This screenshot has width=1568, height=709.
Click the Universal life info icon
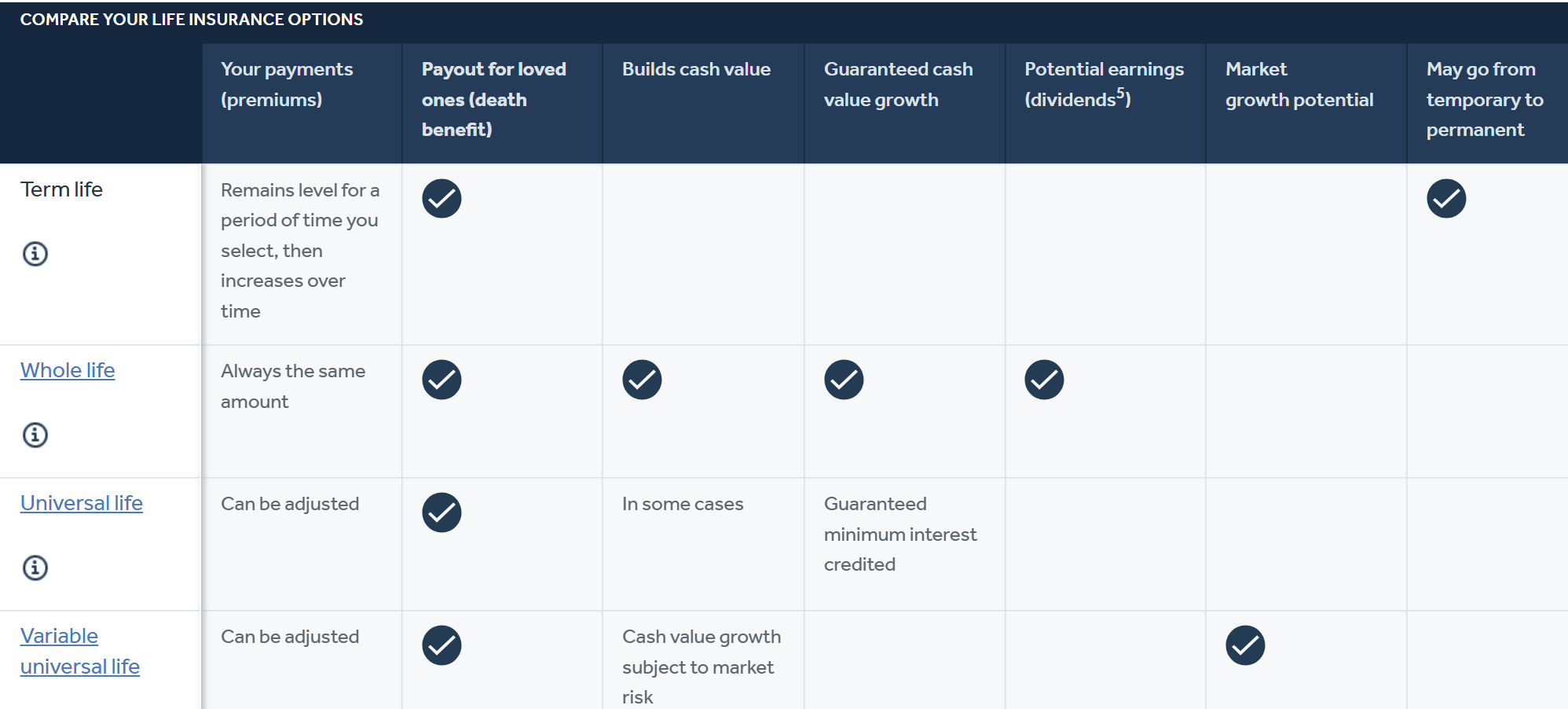pos(35,568)
